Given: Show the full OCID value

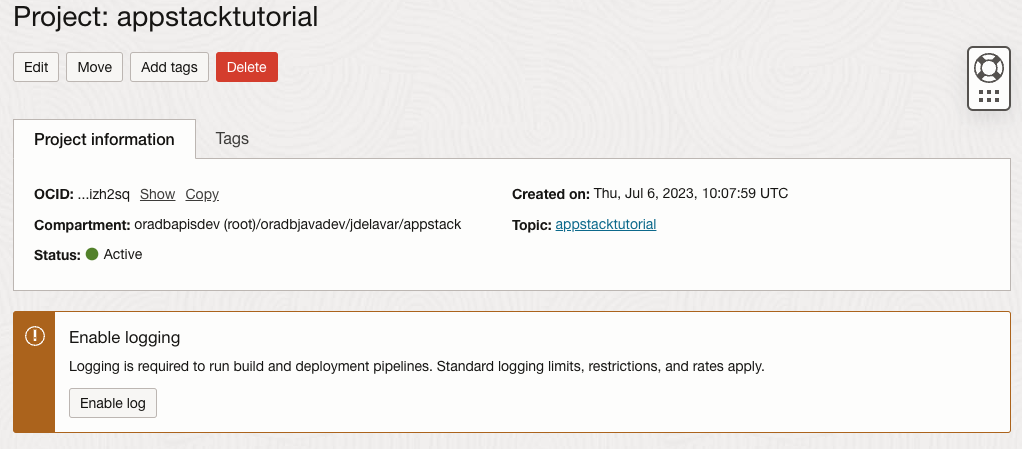Looking at the screenshot, I should click(158, 194).
